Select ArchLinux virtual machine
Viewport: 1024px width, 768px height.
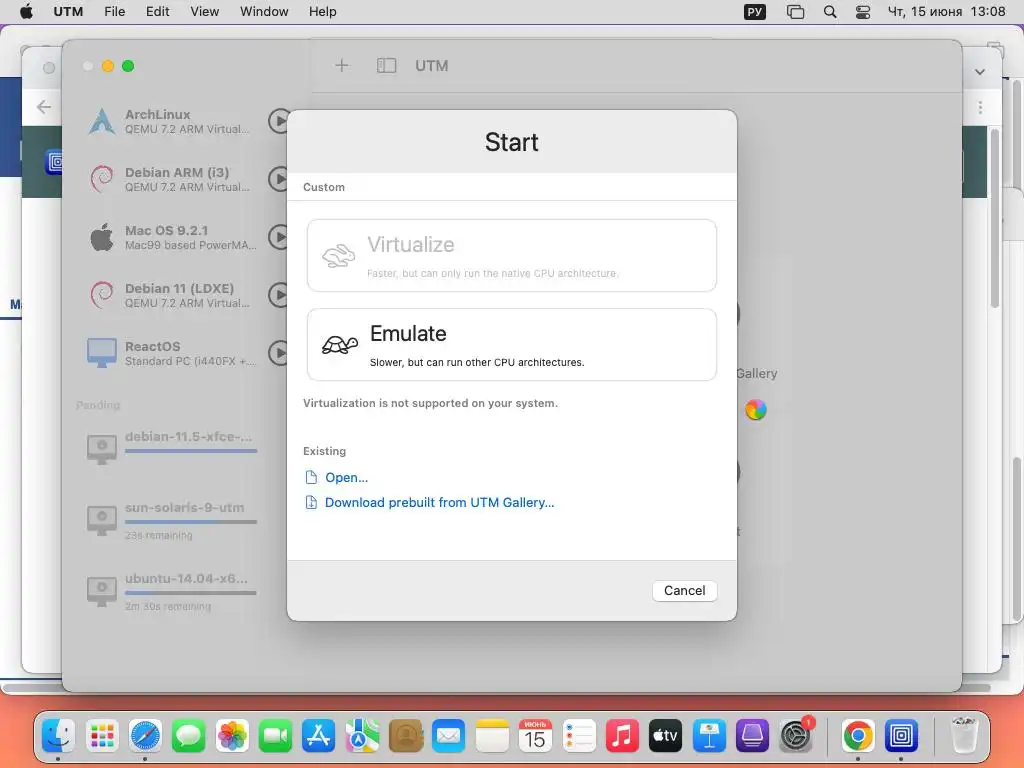[171, 121]
